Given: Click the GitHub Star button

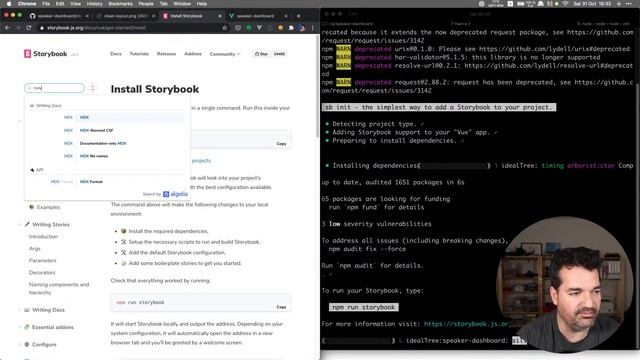Looking at the screenshot, I should tap(261, 54).
